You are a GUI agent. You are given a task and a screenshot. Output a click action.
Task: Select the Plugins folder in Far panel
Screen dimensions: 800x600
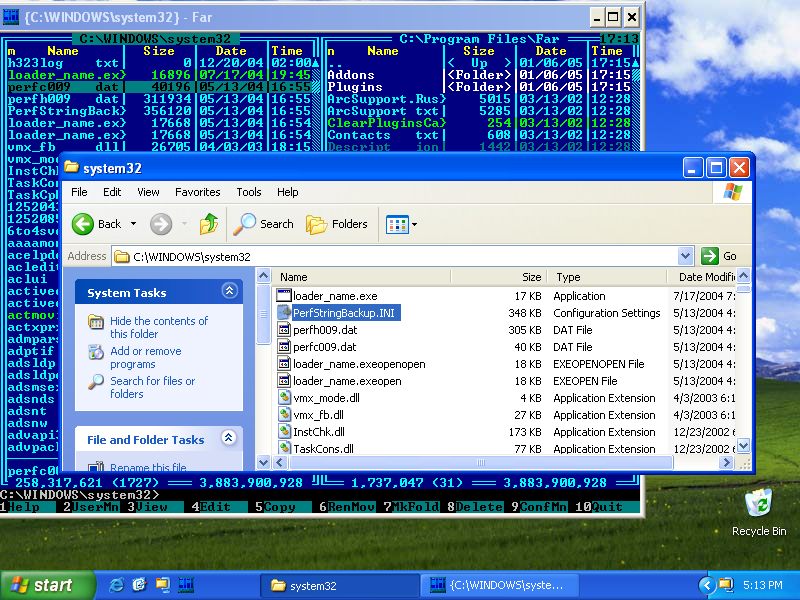tap(480, 87)
